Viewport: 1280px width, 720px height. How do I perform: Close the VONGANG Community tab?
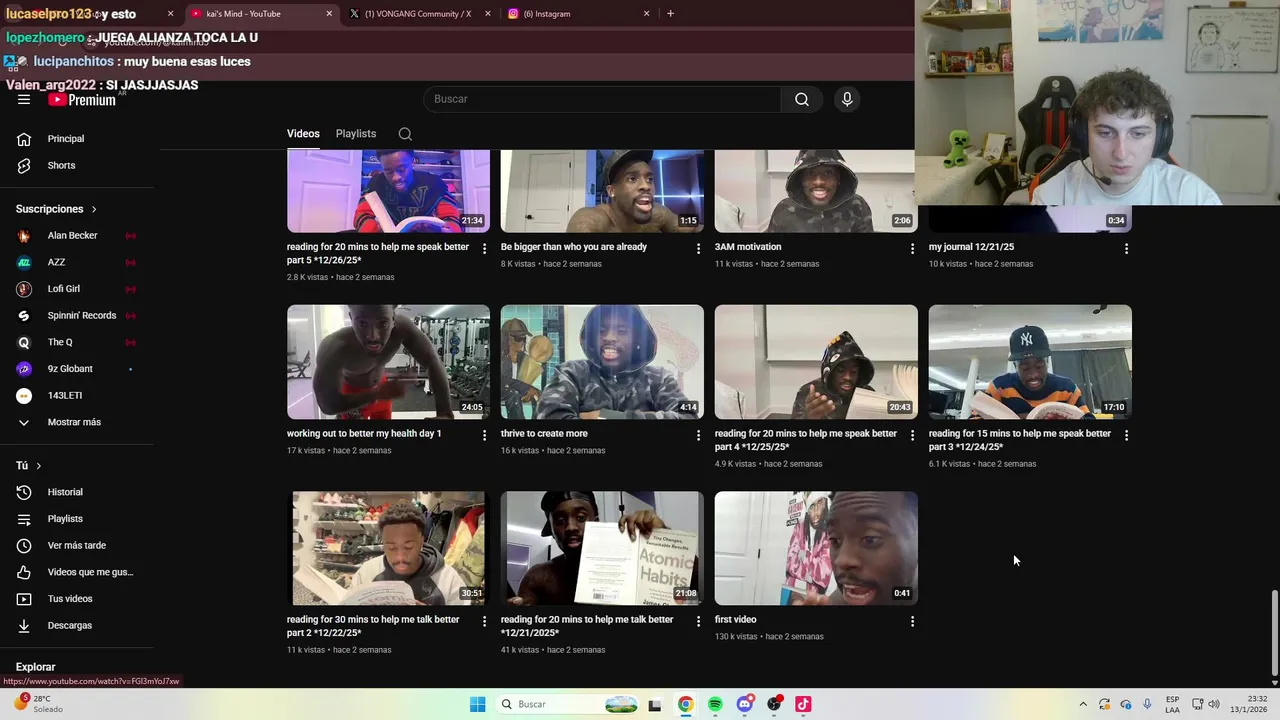(x=488, y=14)
